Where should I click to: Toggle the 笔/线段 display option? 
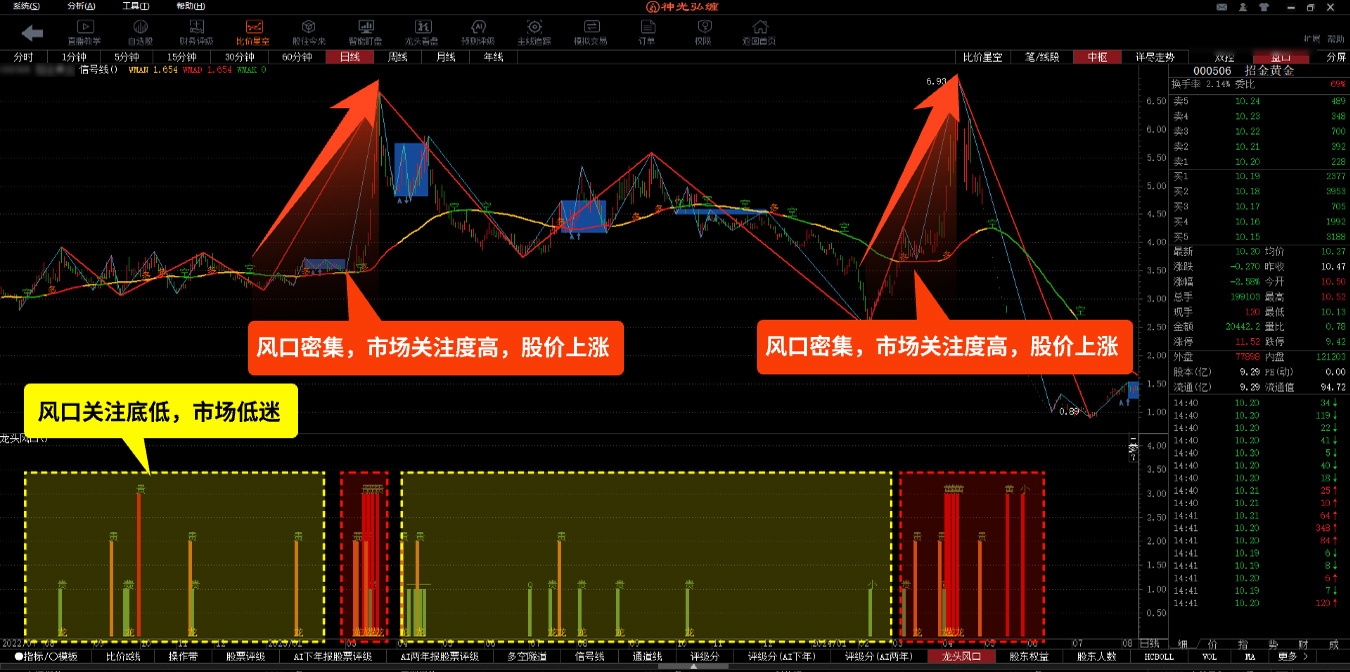tap(1041, 57)
